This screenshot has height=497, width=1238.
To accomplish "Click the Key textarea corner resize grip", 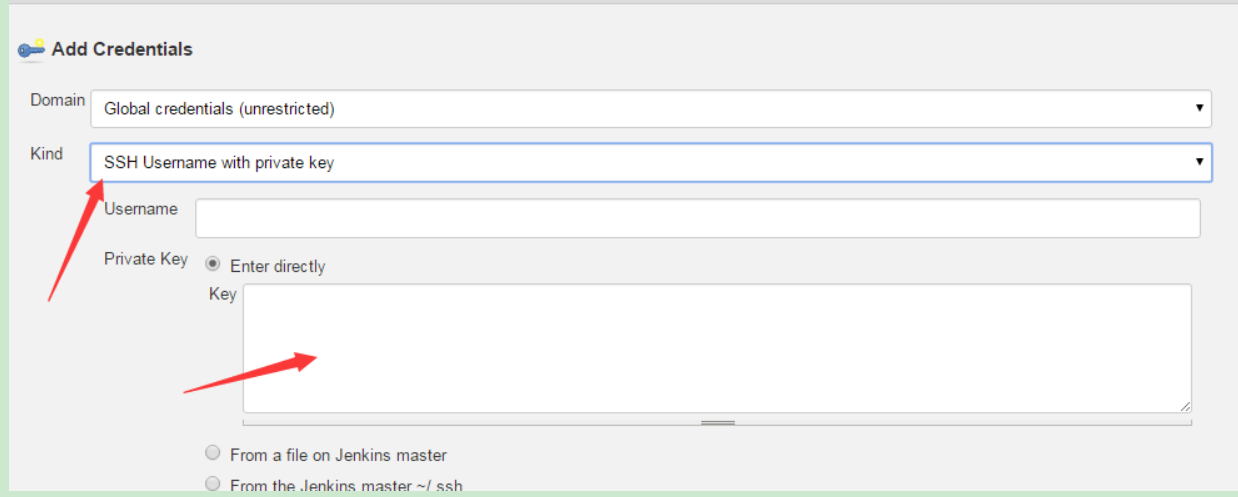I will (1185, 406).
